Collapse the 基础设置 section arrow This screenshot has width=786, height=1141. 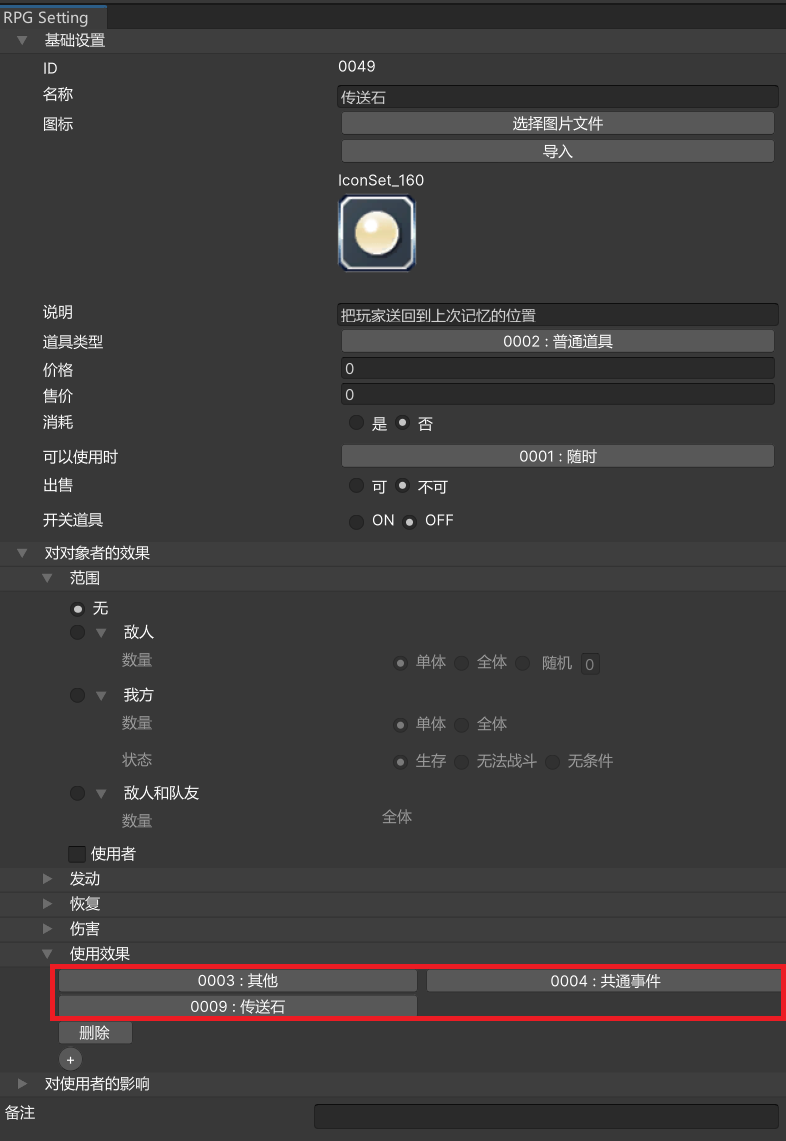[x=22, y=41]
